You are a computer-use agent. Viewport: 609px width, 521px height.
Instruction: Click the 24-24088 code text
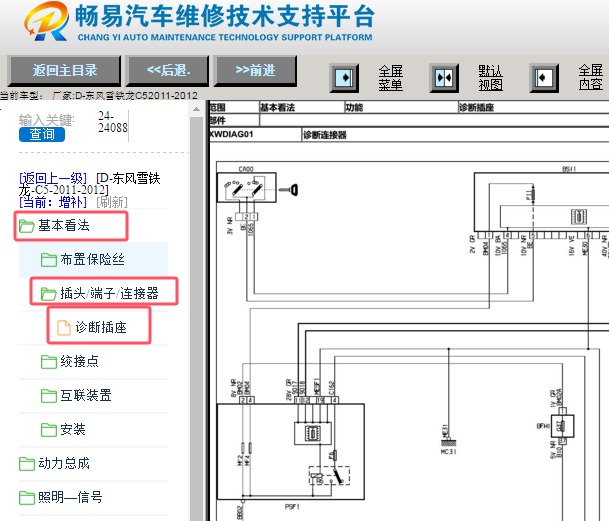pyautogui.click(x=112, y=122)
